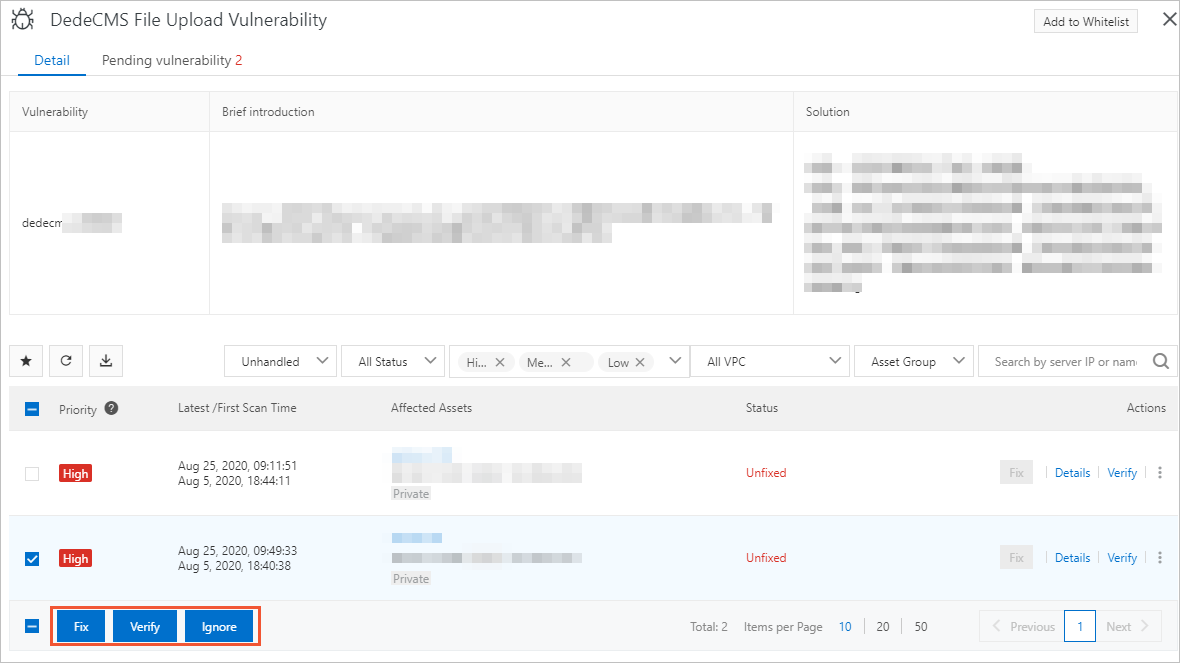Click the High badge in the 09:11:51 row

click(x=75, y=473)
